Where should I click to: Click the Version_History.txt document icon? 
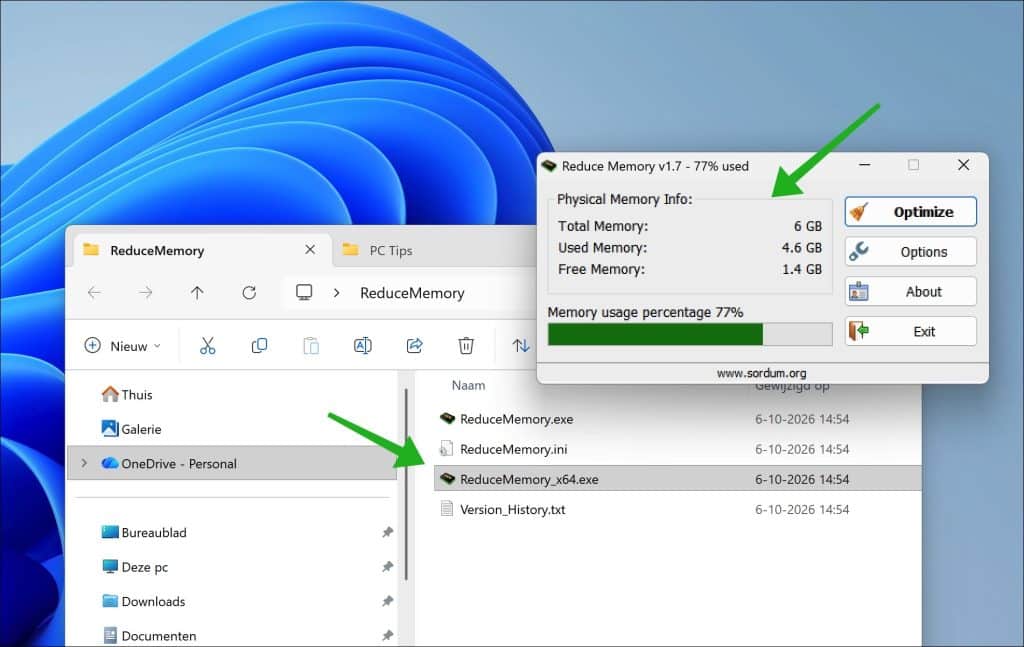tap(447, 509)
